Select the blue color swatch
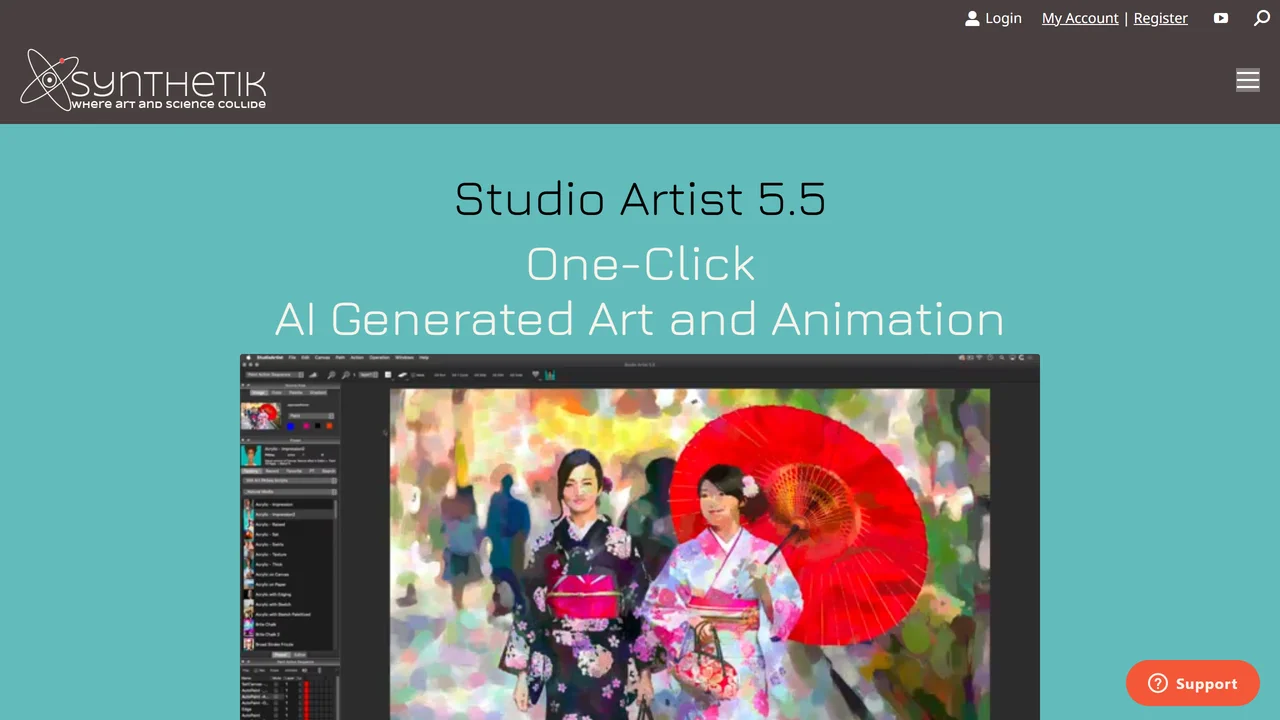 click(x=290, y=426)
